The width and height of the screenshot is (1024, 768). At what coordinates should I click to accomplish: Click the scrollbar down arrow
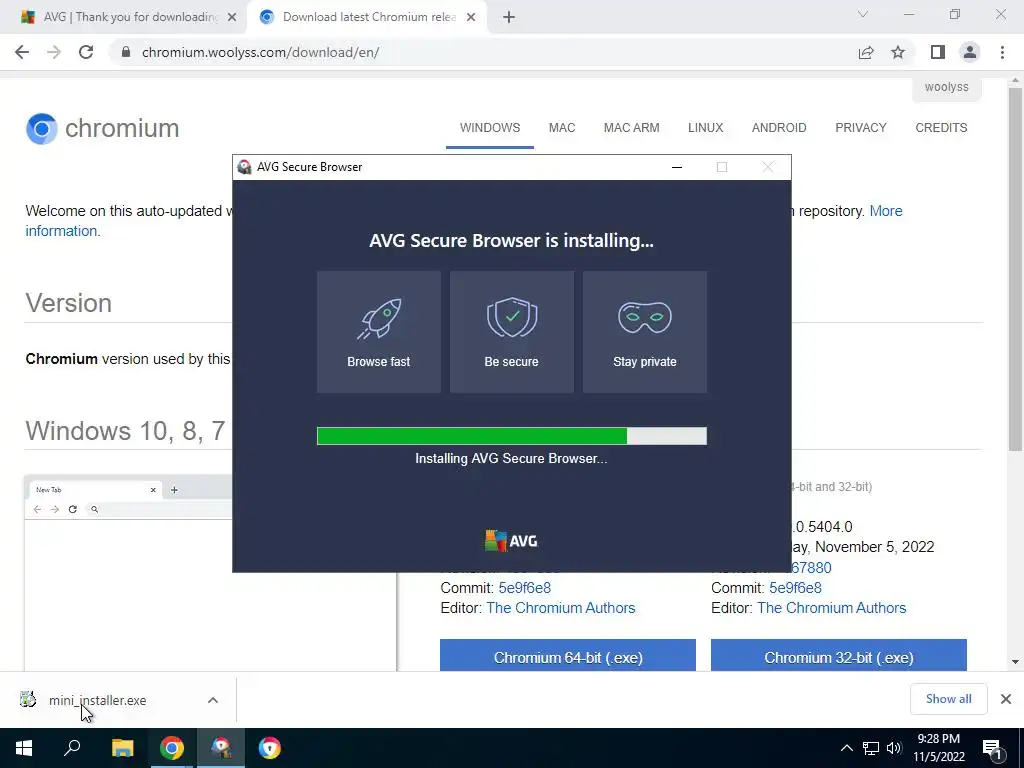pos(1015,662)
